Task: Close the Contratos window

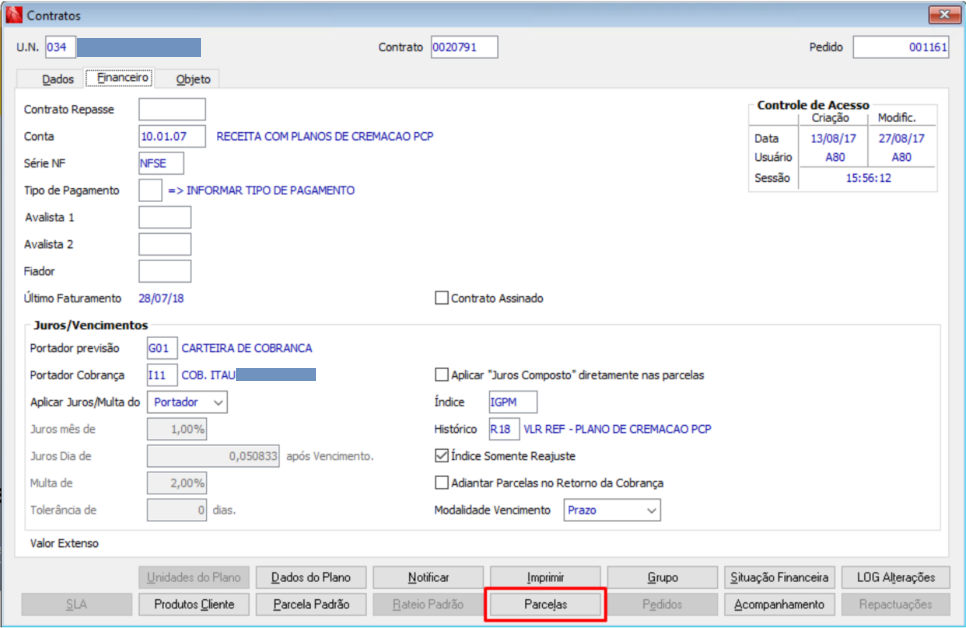Action: (x=944, y=14)
